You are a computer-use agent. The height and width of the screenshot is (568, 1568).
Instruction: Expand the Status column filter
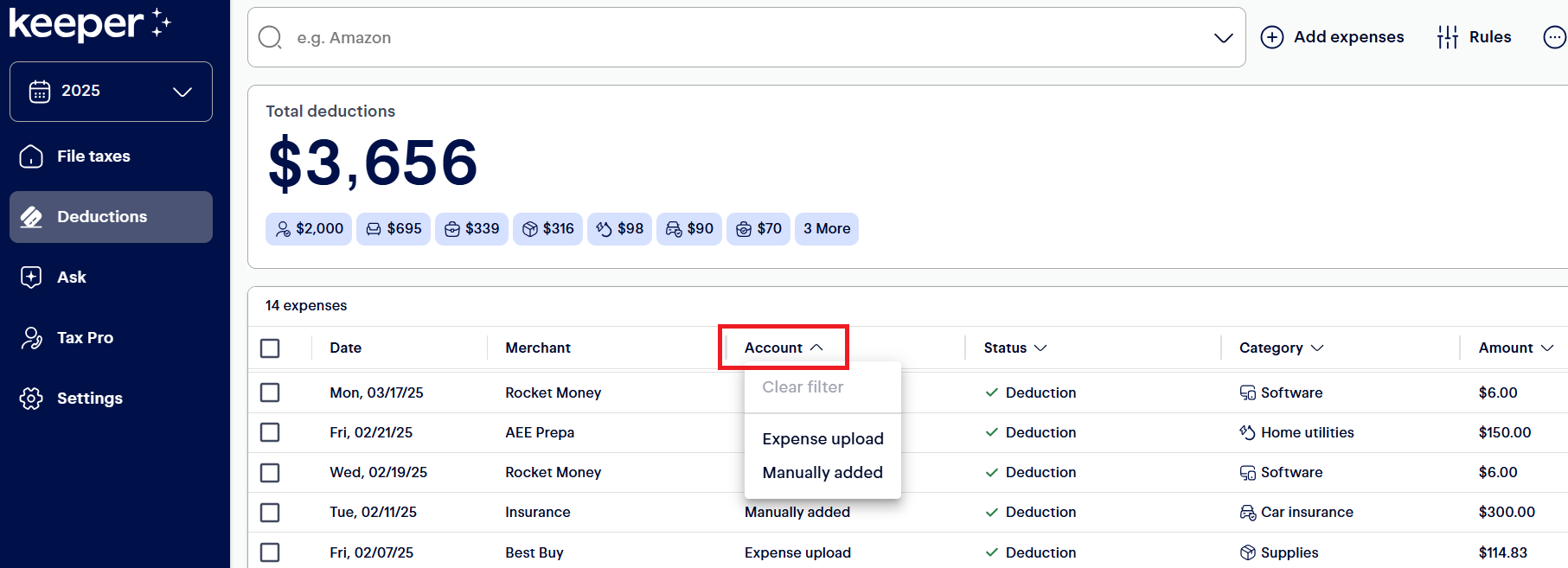click(1014, 348)
